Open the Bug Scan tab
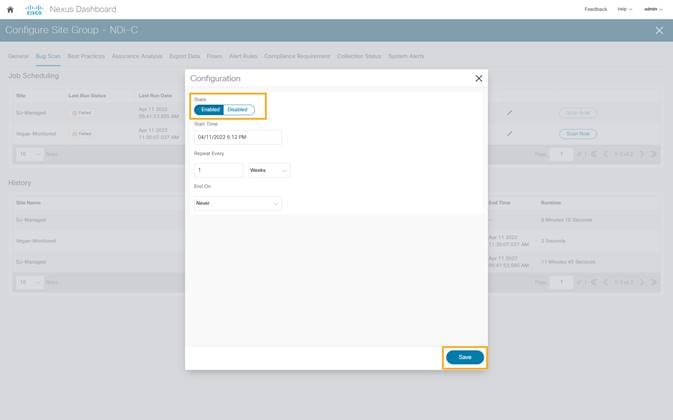Screen dimensions: 673x420 (x=48, y=56)
